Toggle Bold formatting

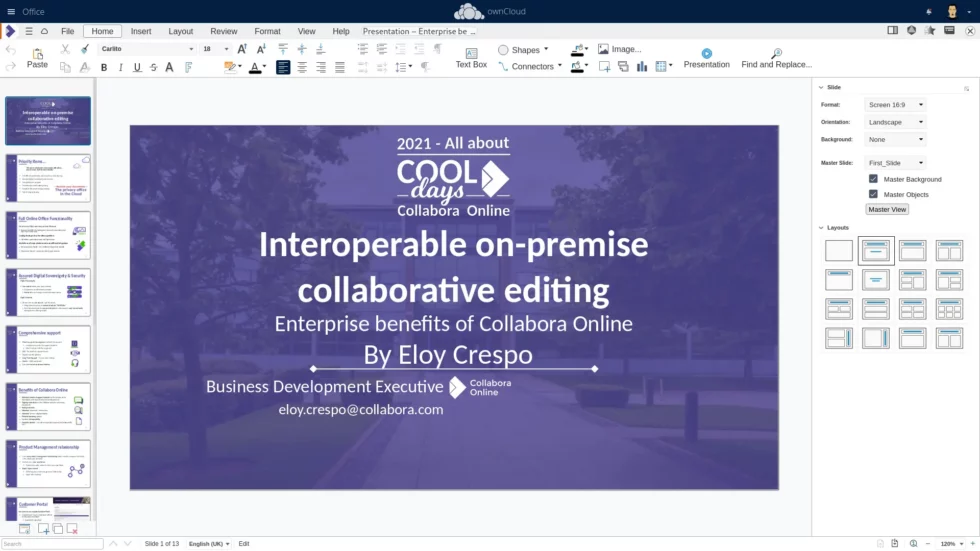(104, 67)
